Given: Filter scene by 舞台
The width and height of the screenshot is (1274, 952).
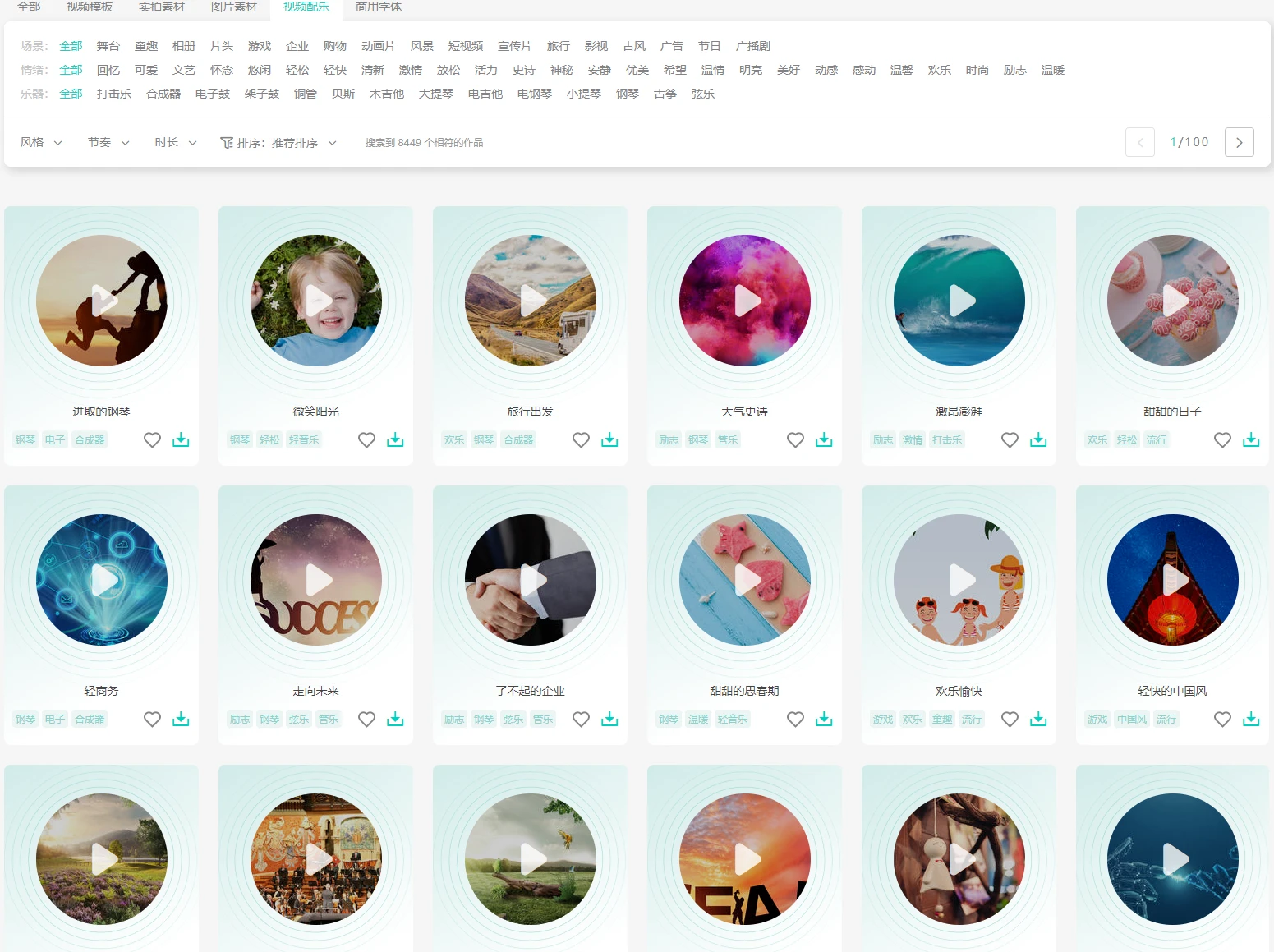Looking at the screenshot, I should coord(108,46).
